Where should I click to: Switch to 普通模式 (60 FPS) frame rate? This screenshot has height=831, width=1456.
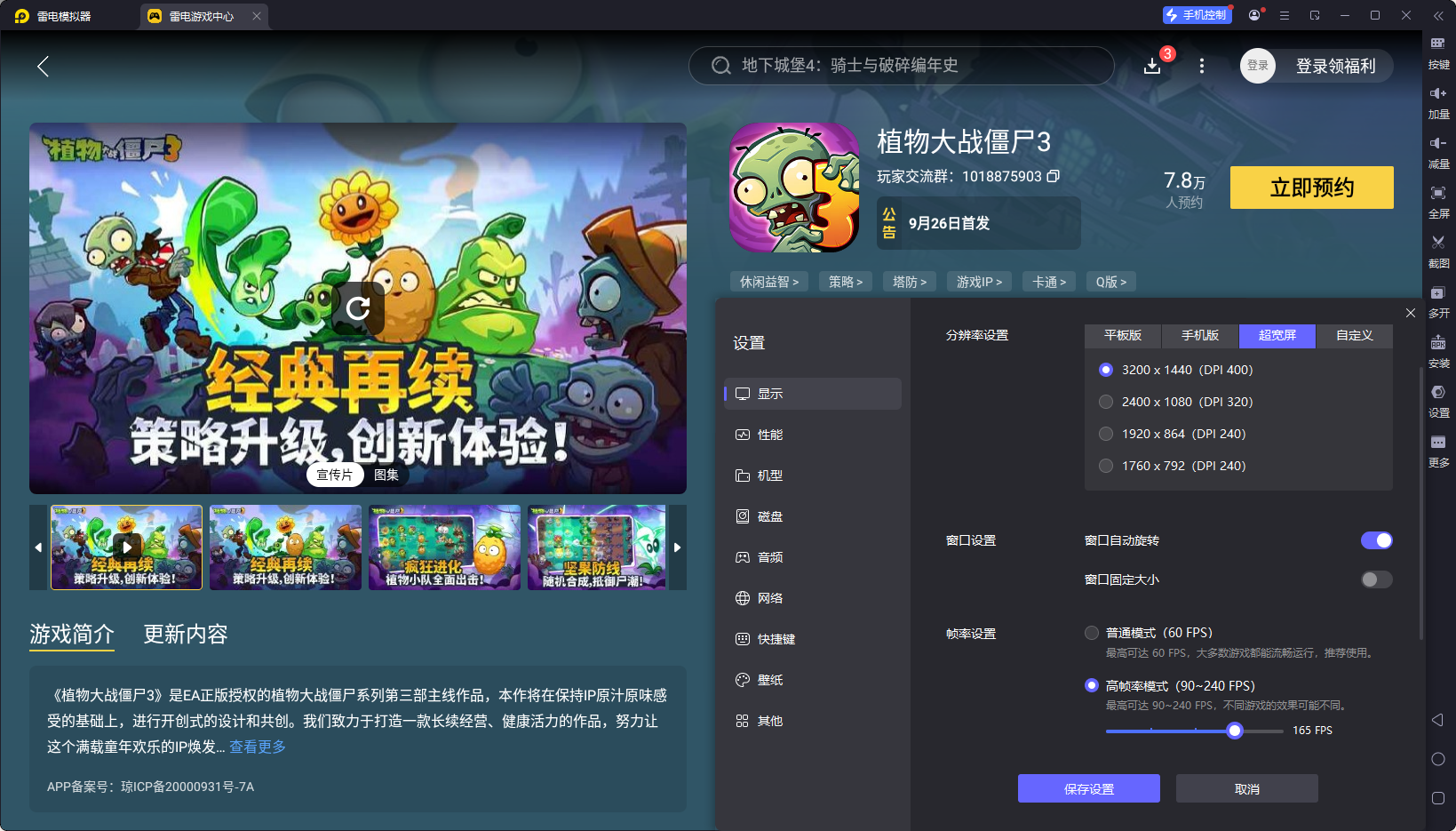[1092, 633]
